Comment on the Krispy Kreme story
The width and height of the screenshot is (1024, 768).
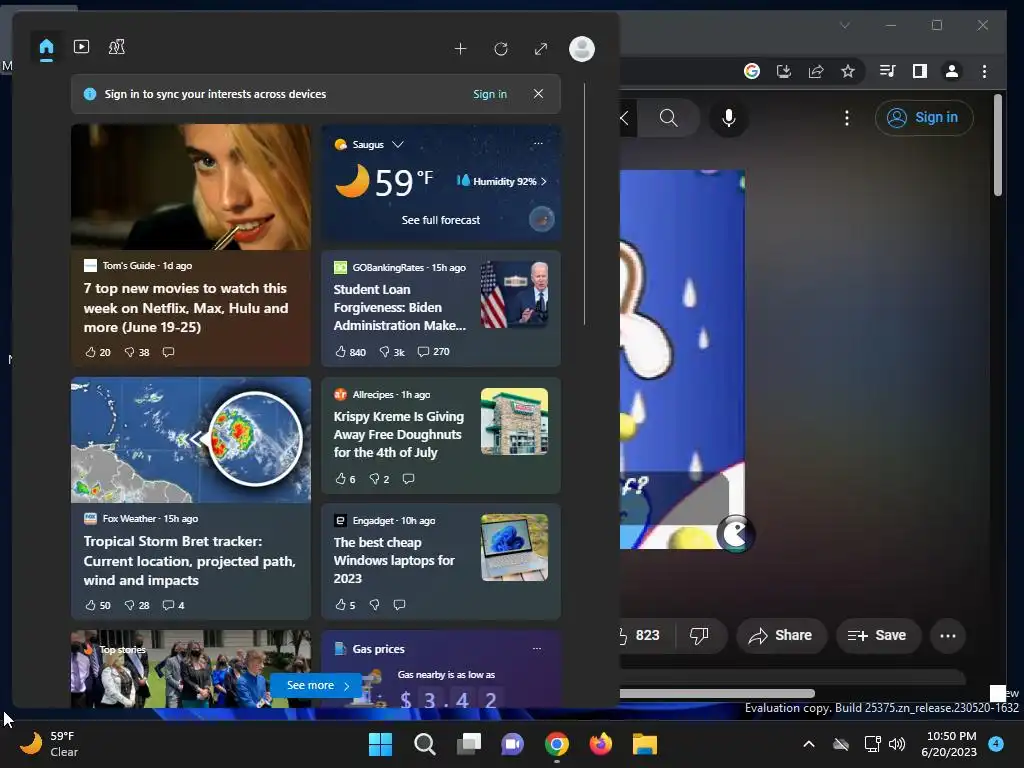pos(409,479)
